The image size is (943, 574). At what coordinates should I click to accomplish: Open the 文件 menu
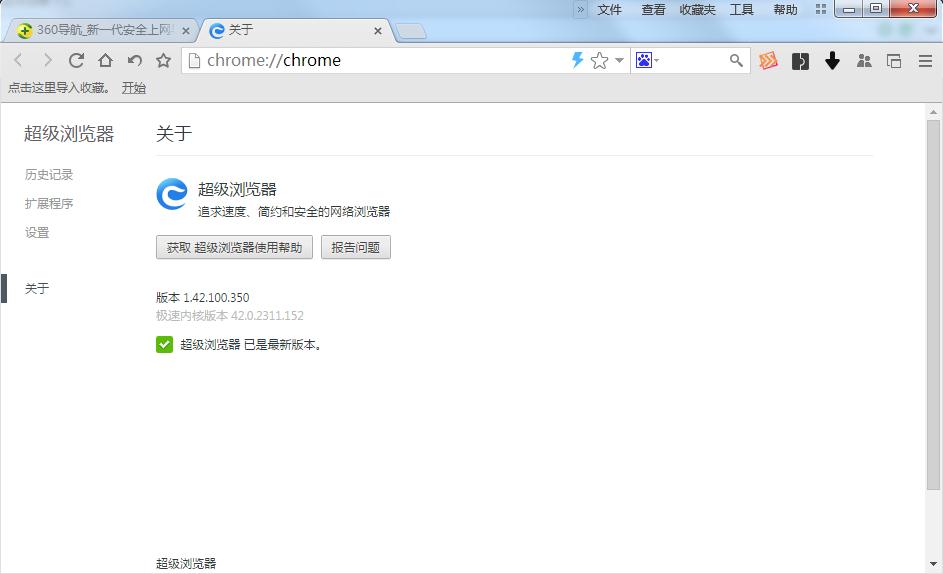pyautogui.click(x=609, y=10)
